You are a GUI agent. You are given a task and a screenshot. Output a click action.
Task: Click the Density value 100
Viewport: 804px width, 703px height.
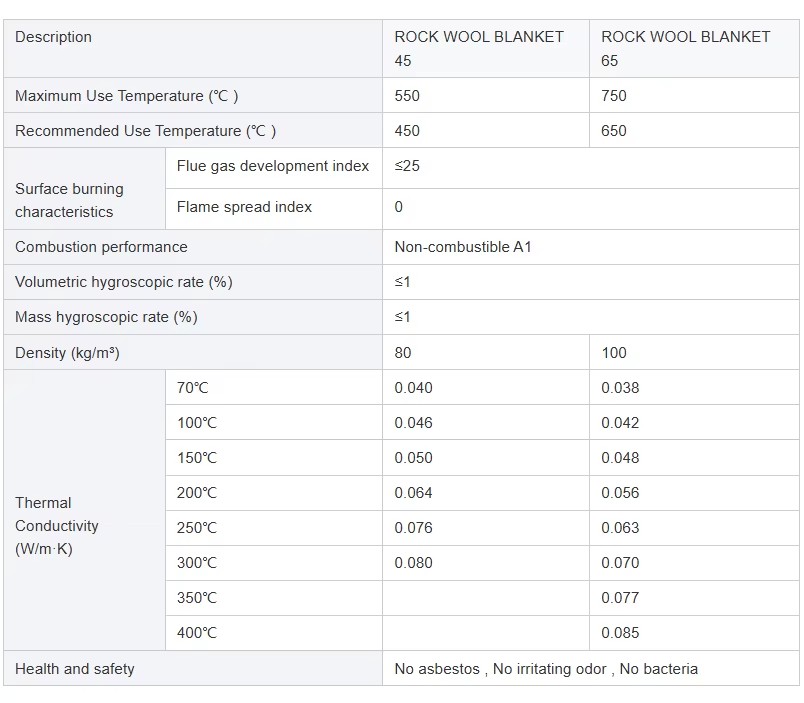(x=614, y=353)
